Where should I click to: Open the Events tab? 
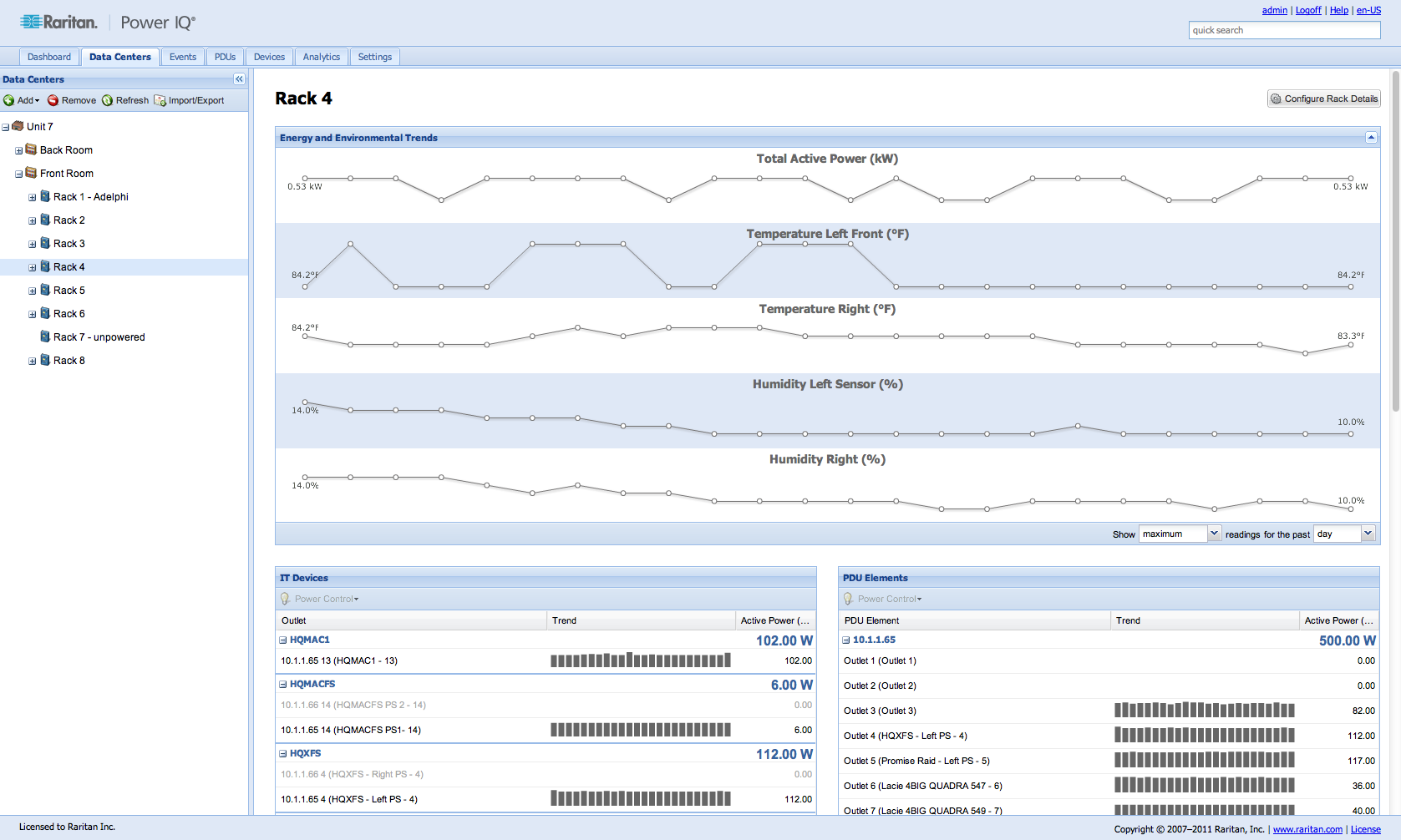tap(183, 57)
